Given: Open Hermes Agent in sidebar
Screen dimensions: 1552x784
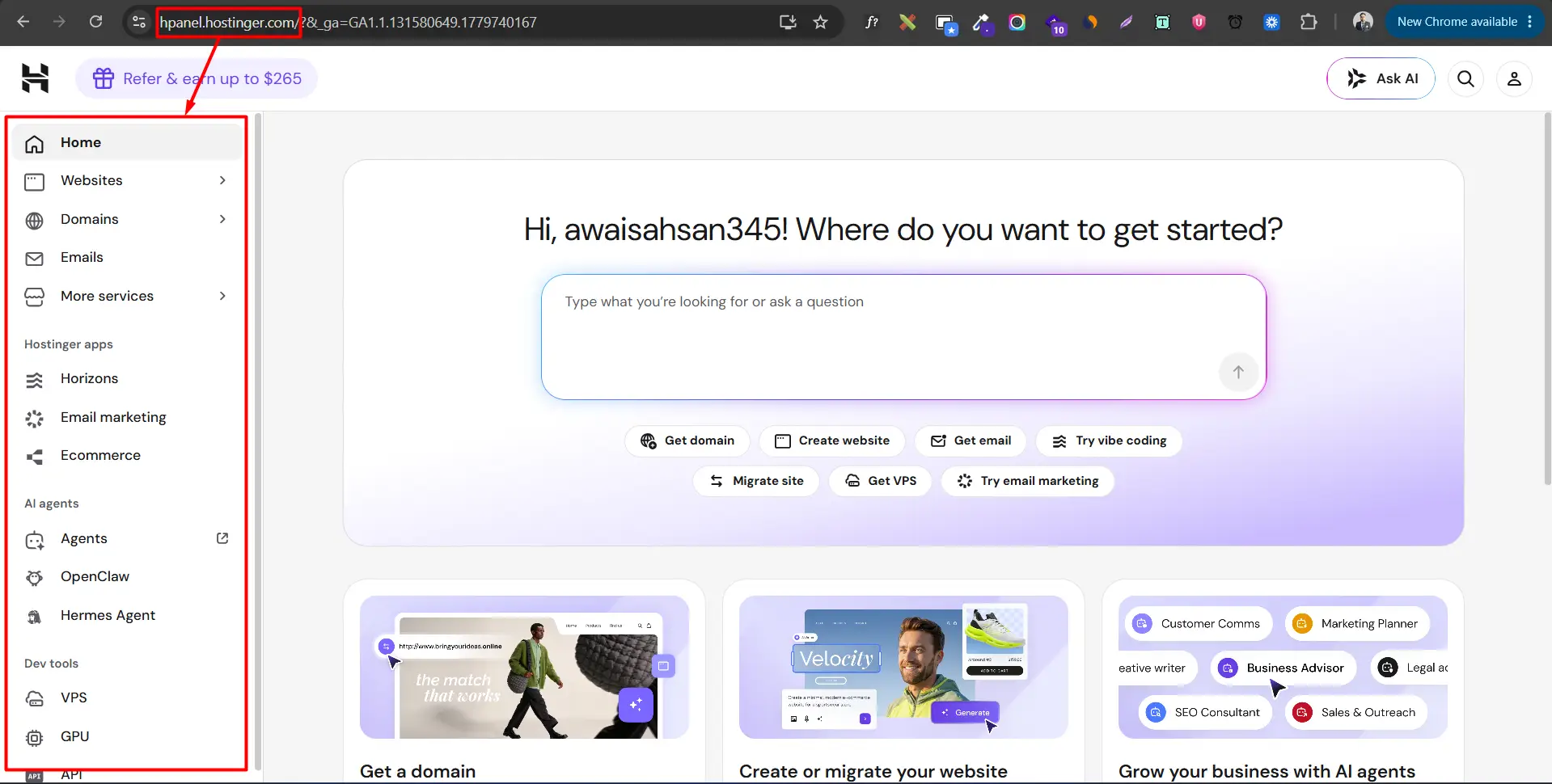Looking at the screenshot, I should (x=127, y=616).
